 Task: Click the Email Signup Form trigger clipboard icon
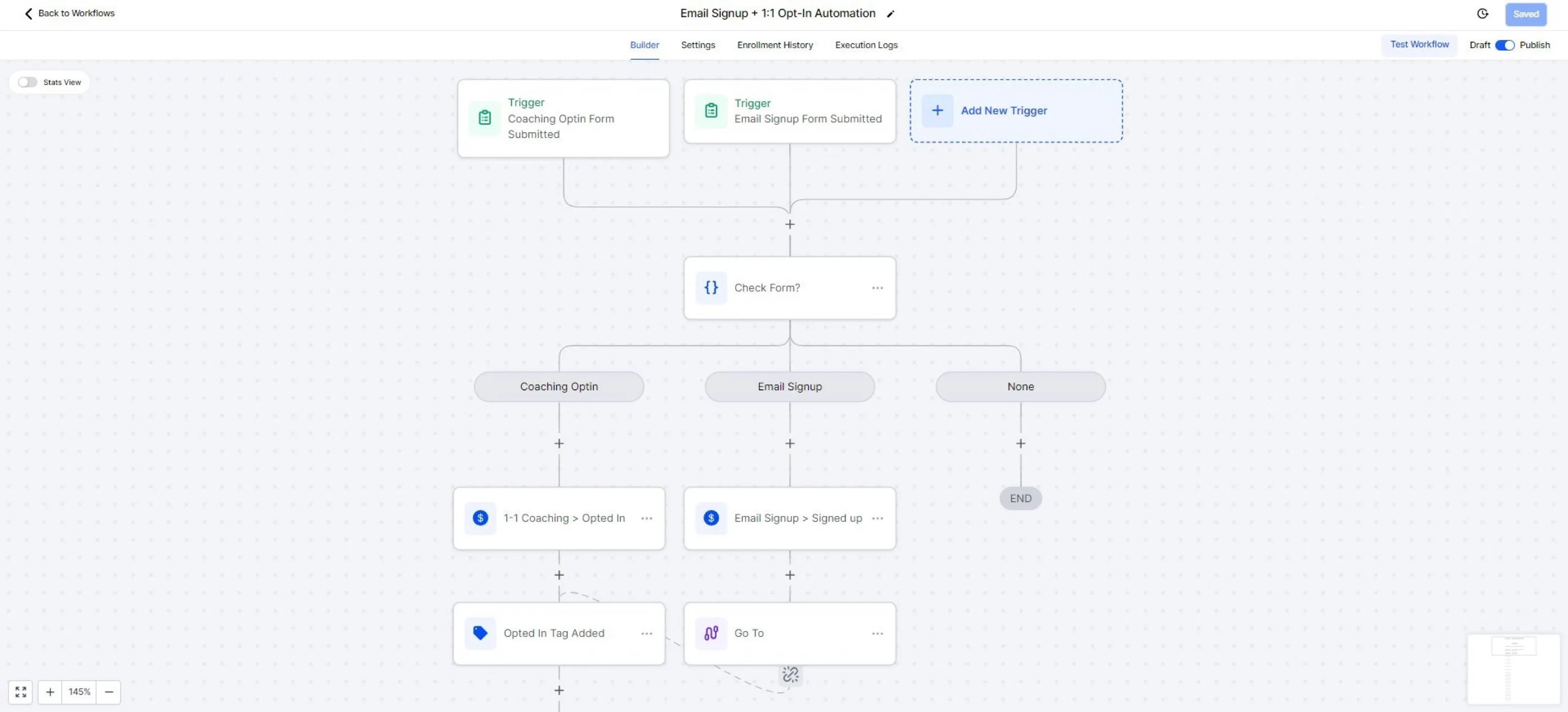pos(711,111)
